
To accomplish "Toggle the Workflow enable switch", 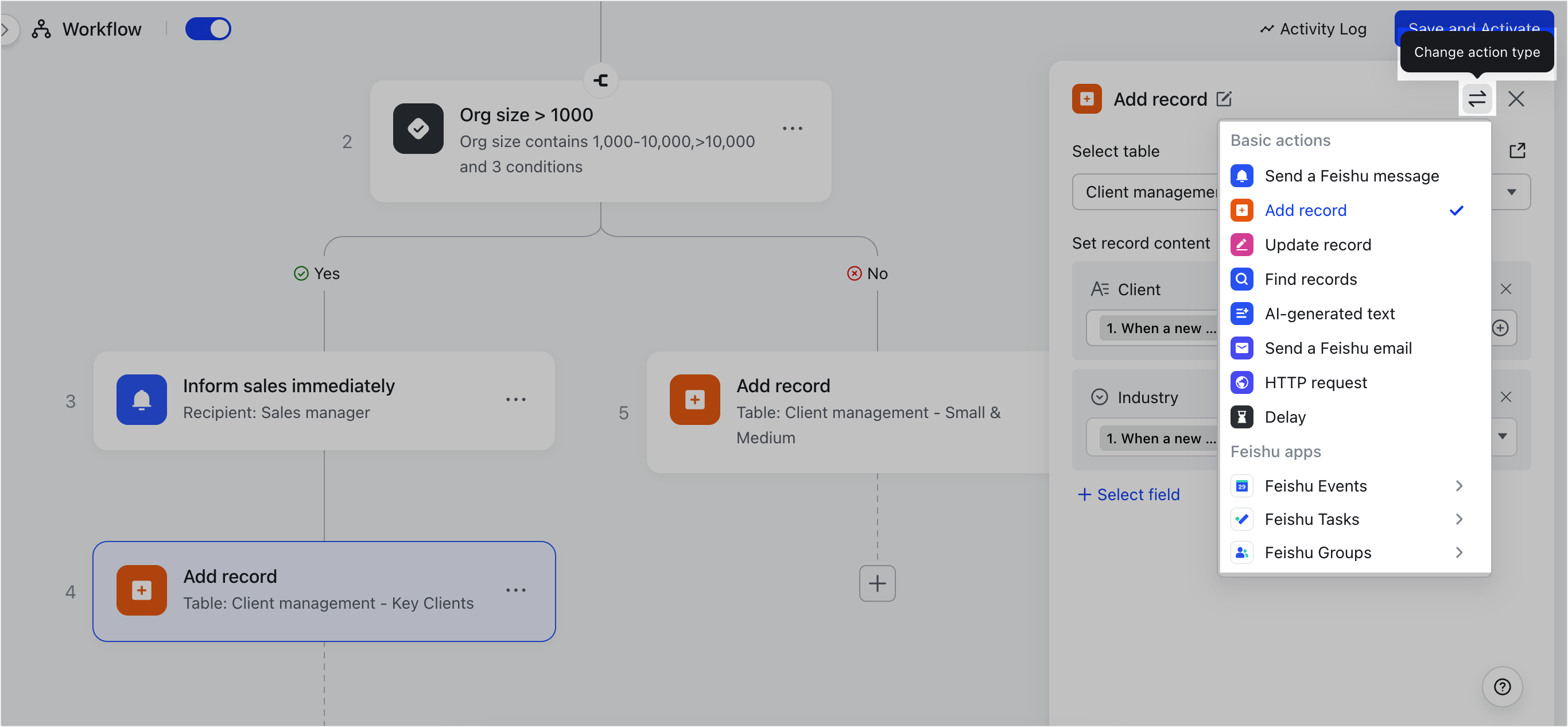I will tap(208, 29).
